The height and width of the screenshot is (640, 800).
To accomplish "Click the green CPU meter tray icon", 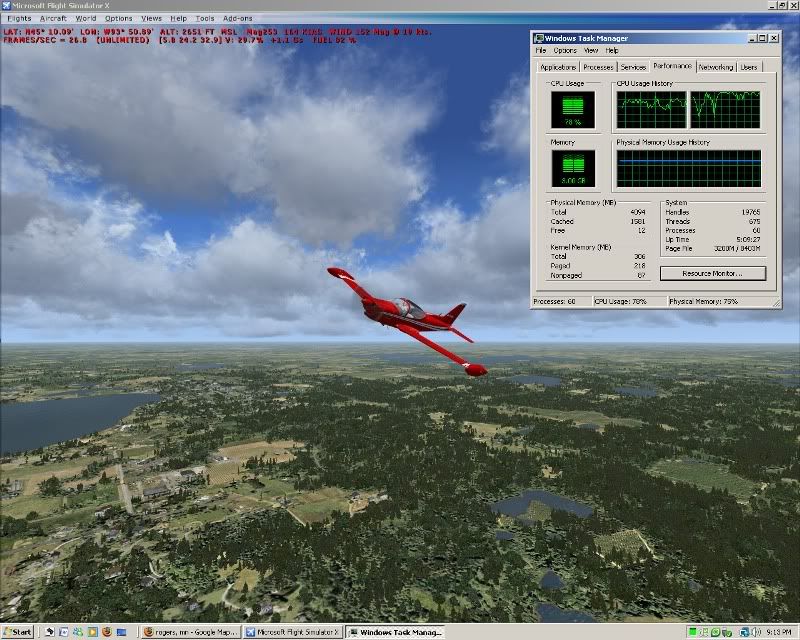I will click(x=692, y=632).
